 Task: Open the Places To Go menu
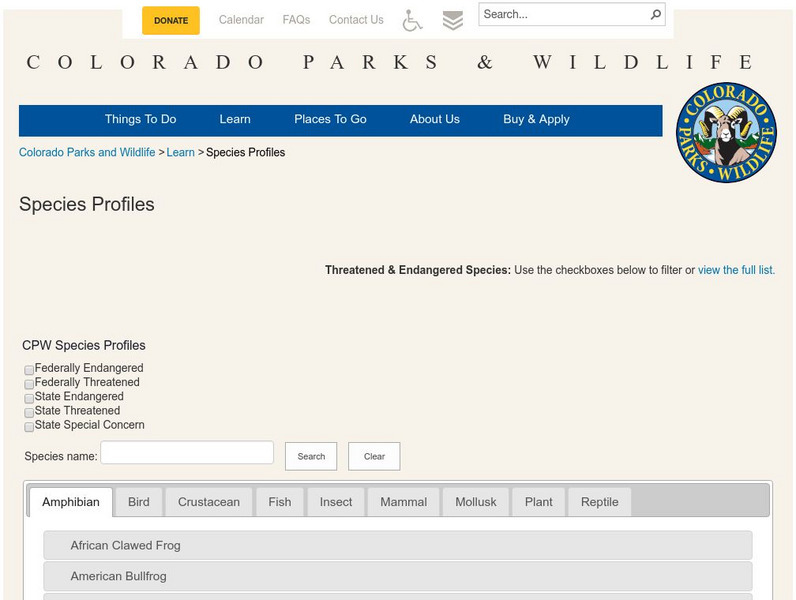click(x=330, y=119)
